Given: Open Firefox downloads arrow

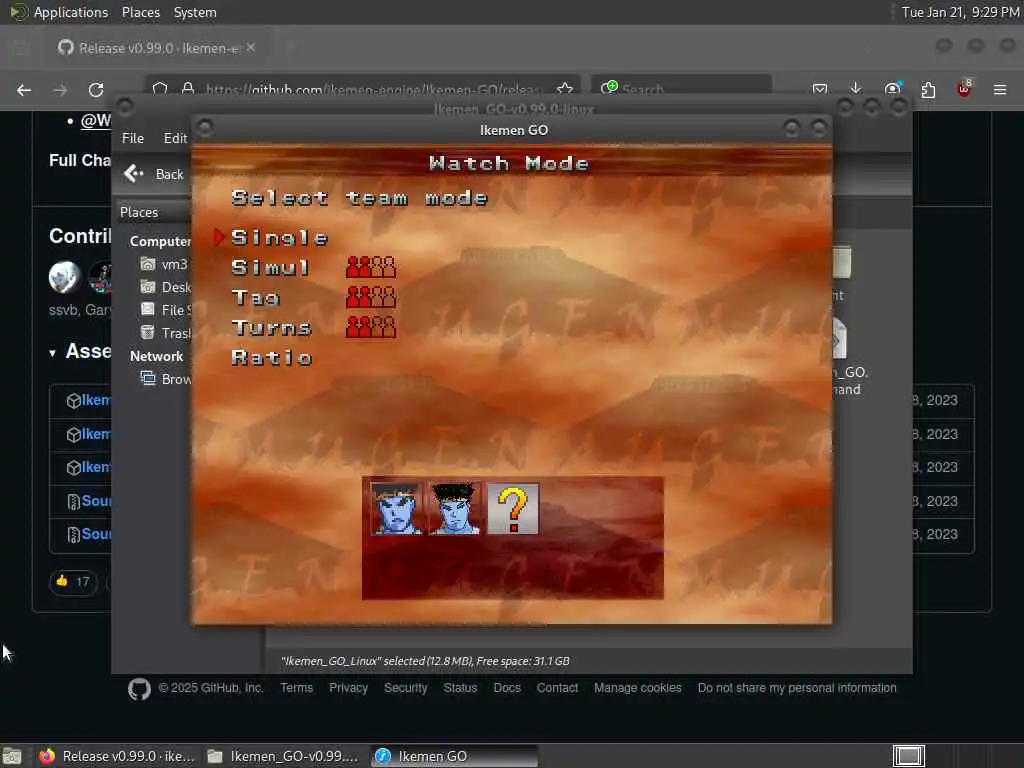Looking at the screenshot, I should [856, 89].
